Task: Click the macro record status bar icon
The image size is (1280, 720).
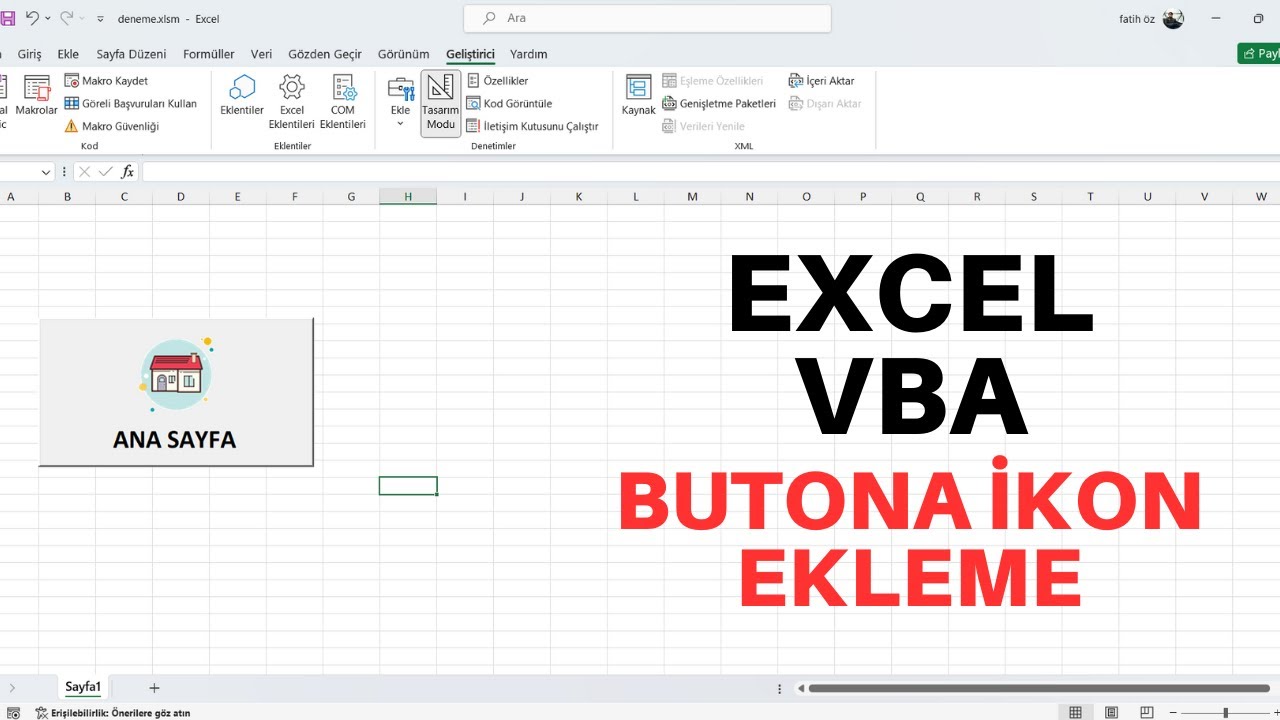Action: click(13, 713)
